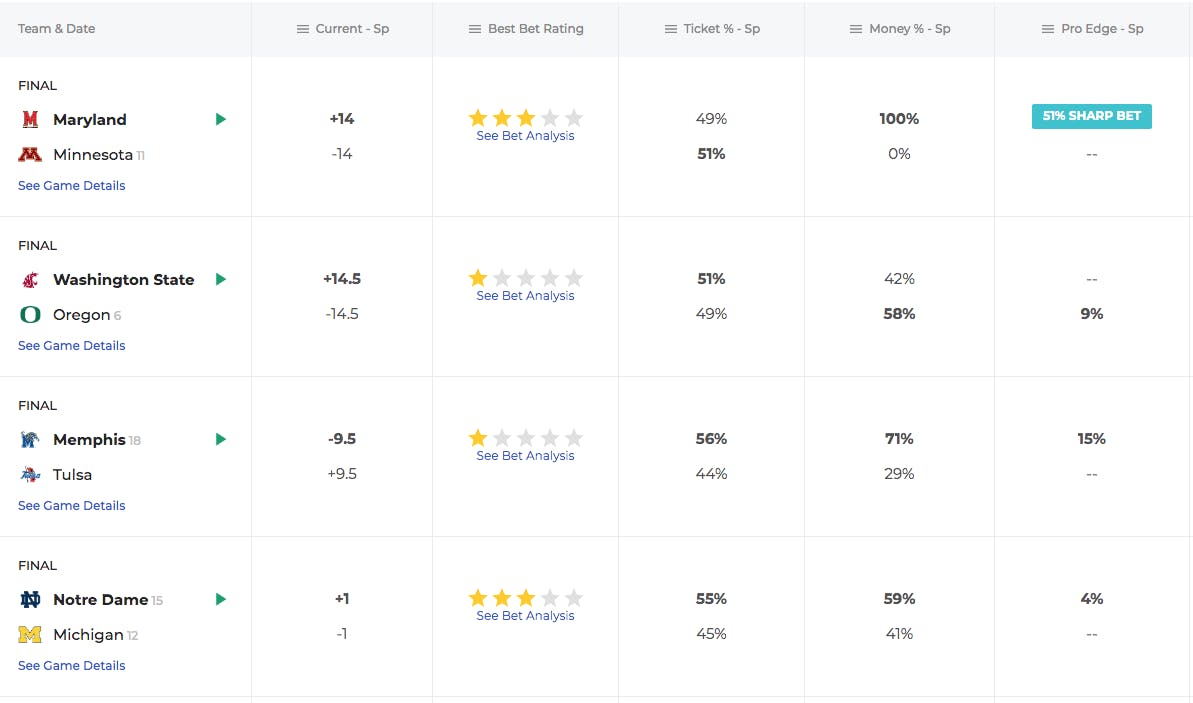Screen dimensions: 1193x703
Task: Click the Memphis Tigers logo icon
Action: click(x=30, y=440)
